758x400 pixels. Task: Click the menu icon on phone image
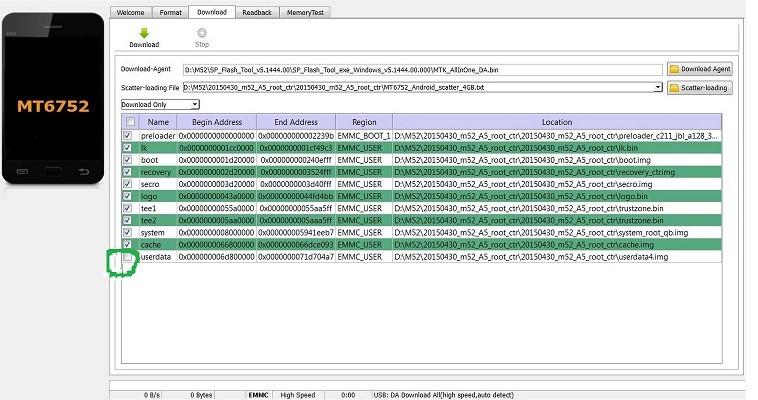click(22, 171)
